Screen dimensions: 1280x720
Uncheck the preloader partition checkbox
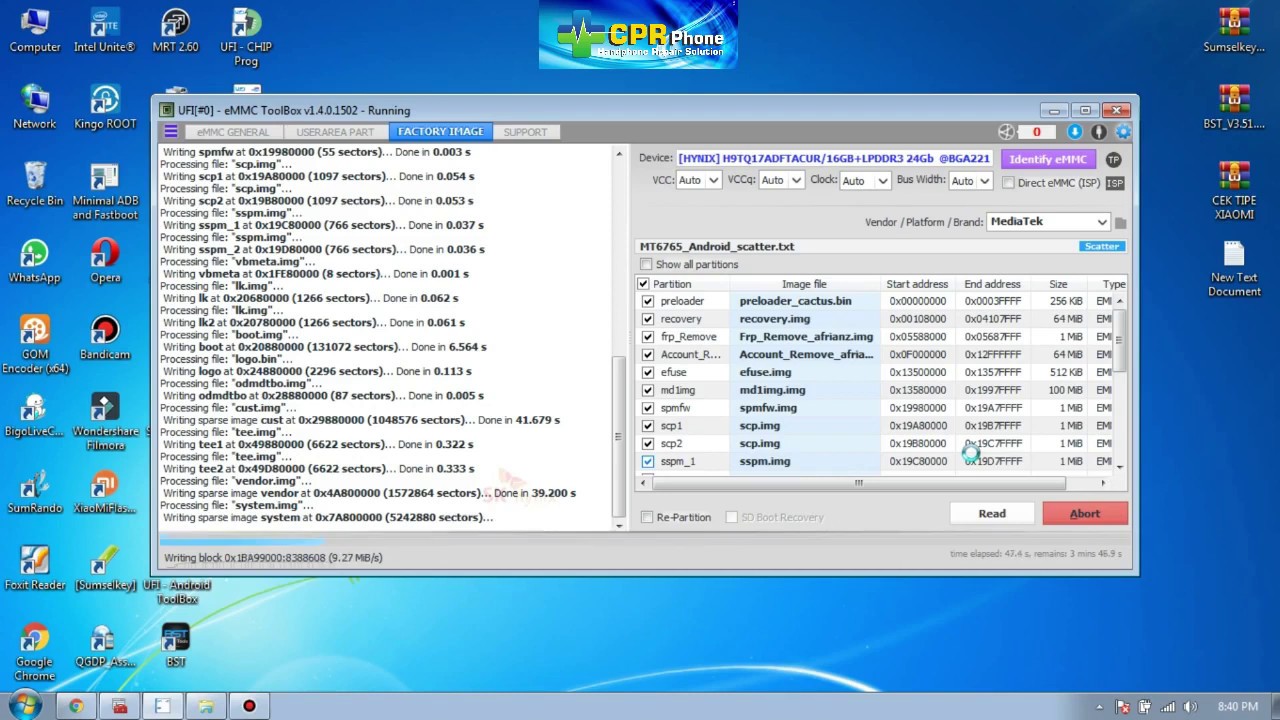click(x=648, y=301)
